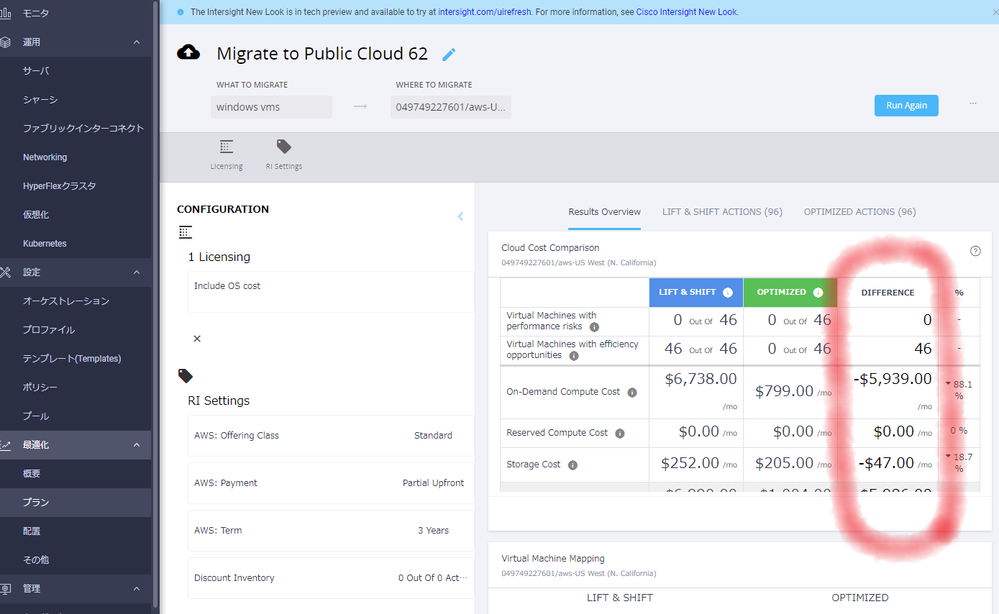This screenshot has height=614, width=999.
Task: Open テンプレート(Templates) in sidebar
Action: coord(75,359)
